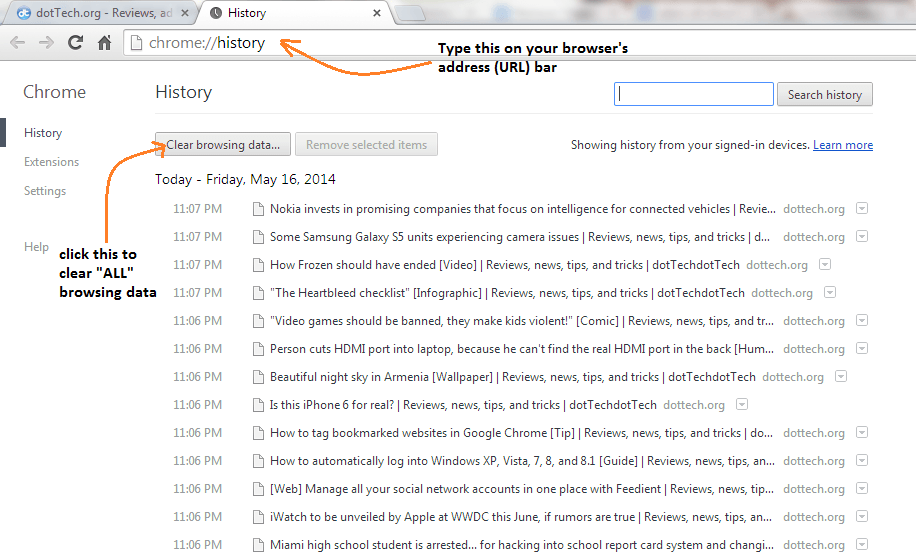Select the History tab

point(295,13)
